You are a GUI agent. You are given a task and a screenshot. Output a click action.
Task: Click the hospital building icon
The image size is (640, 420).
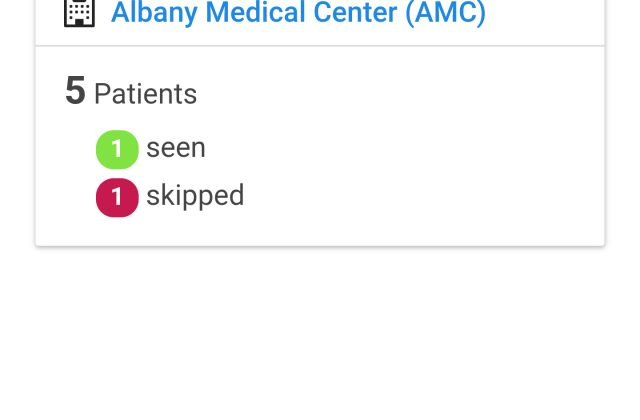80,13
